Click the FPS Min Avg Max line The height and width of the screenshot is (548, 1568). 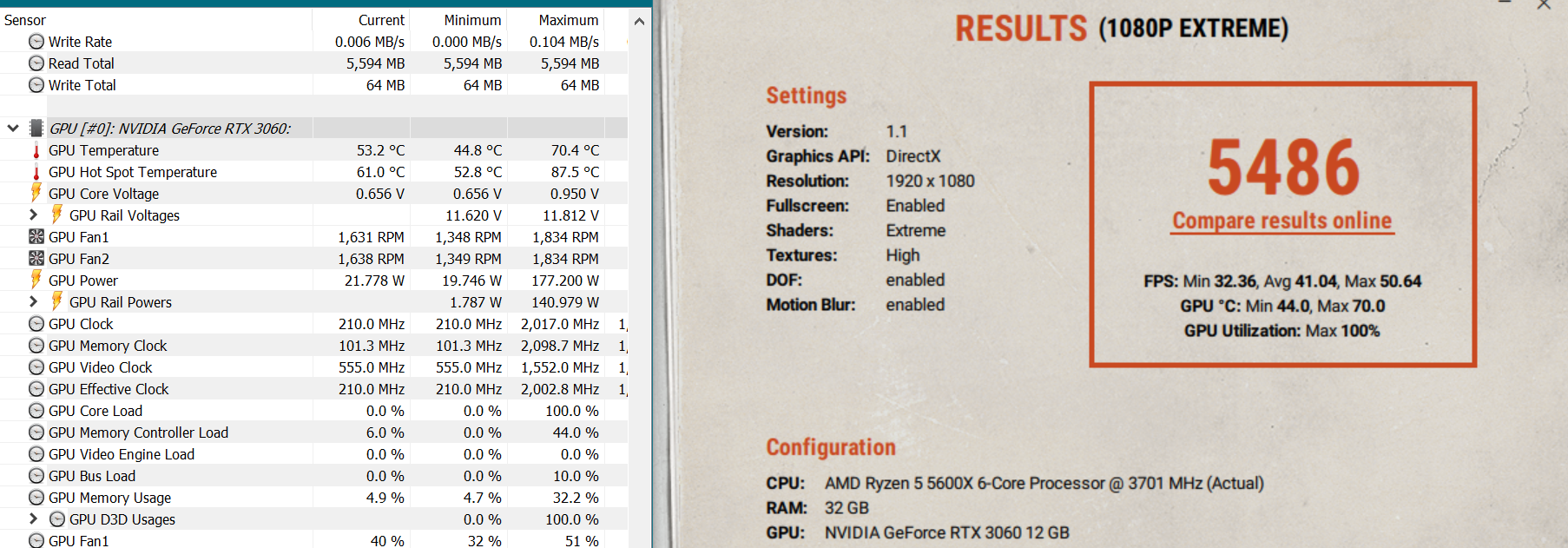(1282, 281)
